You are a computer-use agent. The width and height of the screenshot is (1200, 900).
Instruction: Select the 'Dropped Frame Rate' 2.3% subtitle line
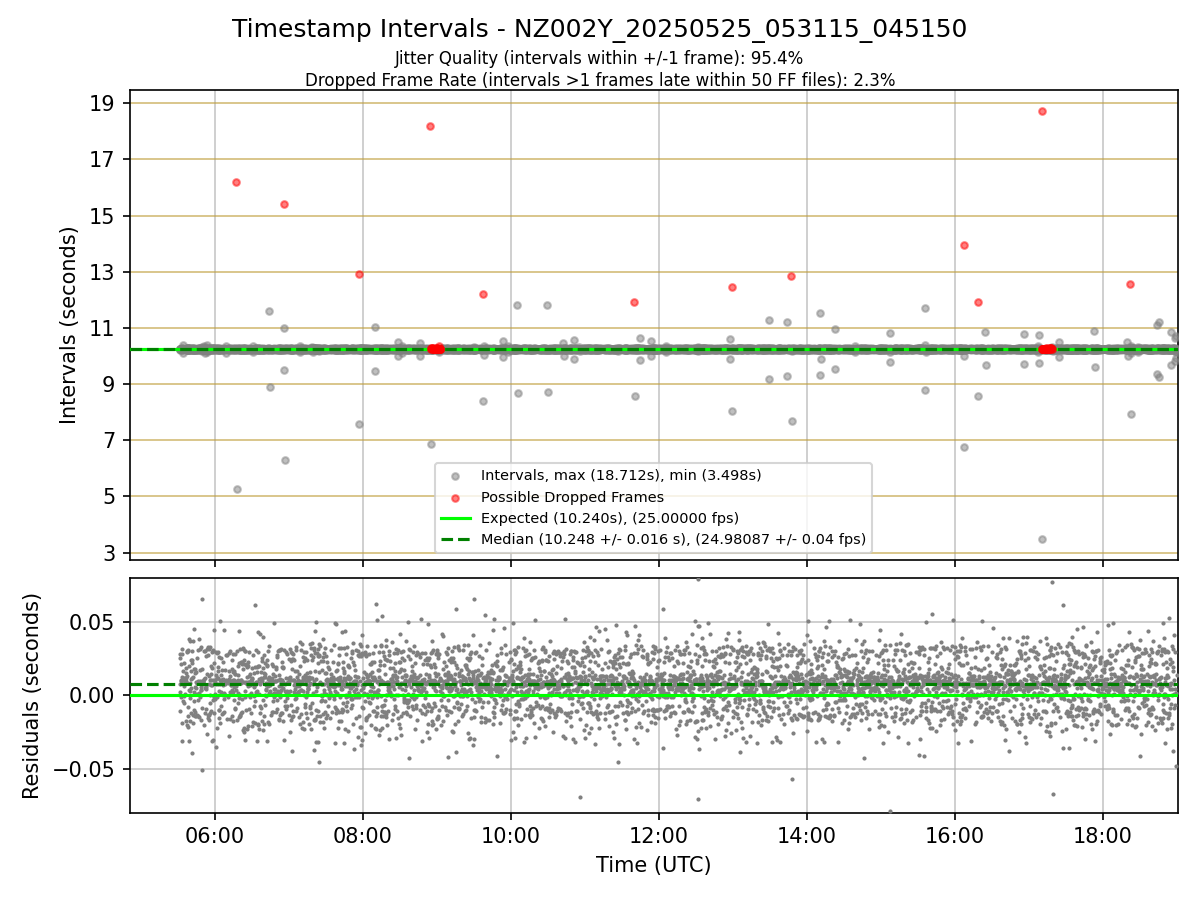point(599,79)
